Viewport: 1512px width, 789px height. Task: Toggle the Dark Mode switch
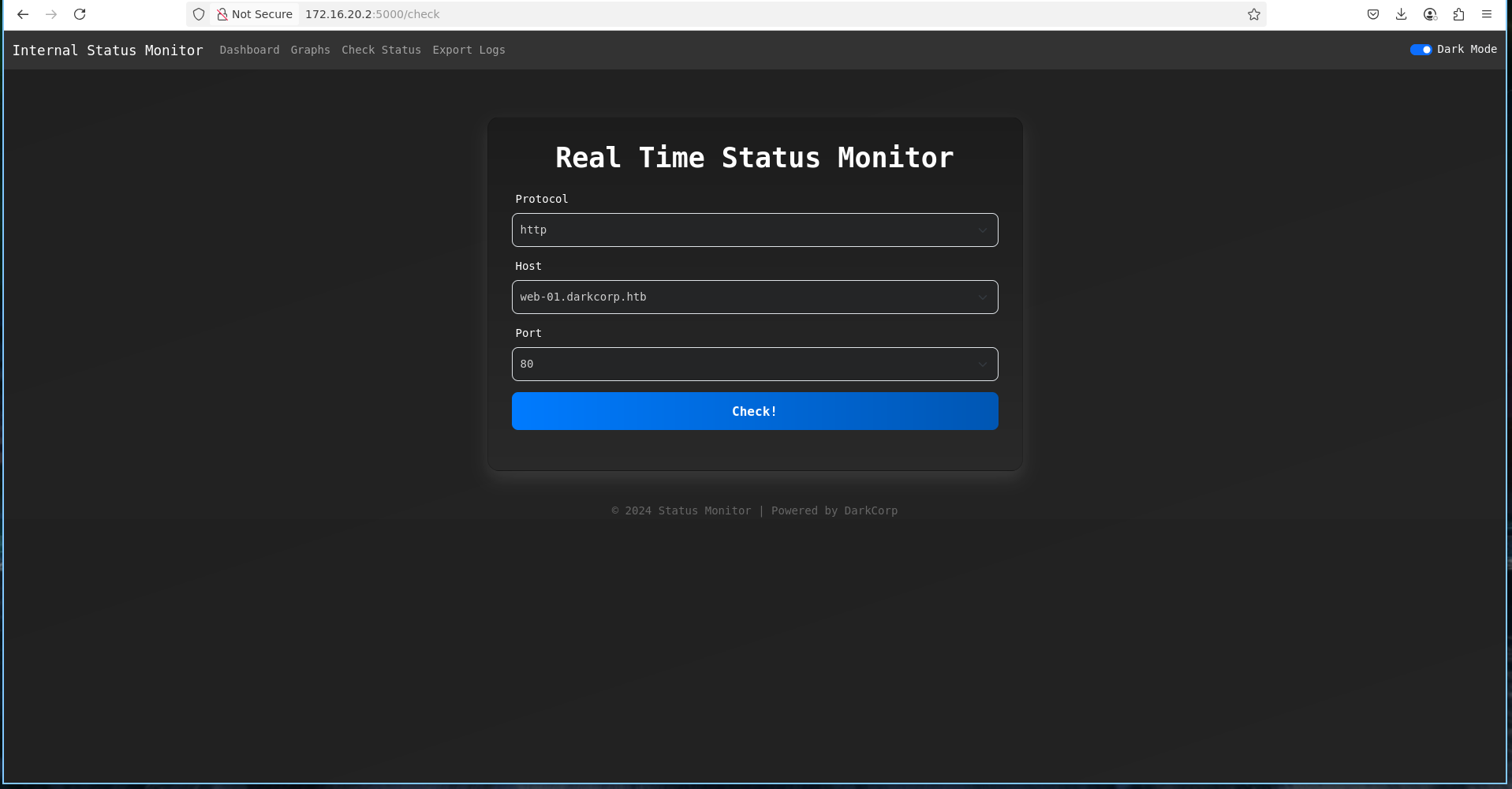tap(1421, 50)
